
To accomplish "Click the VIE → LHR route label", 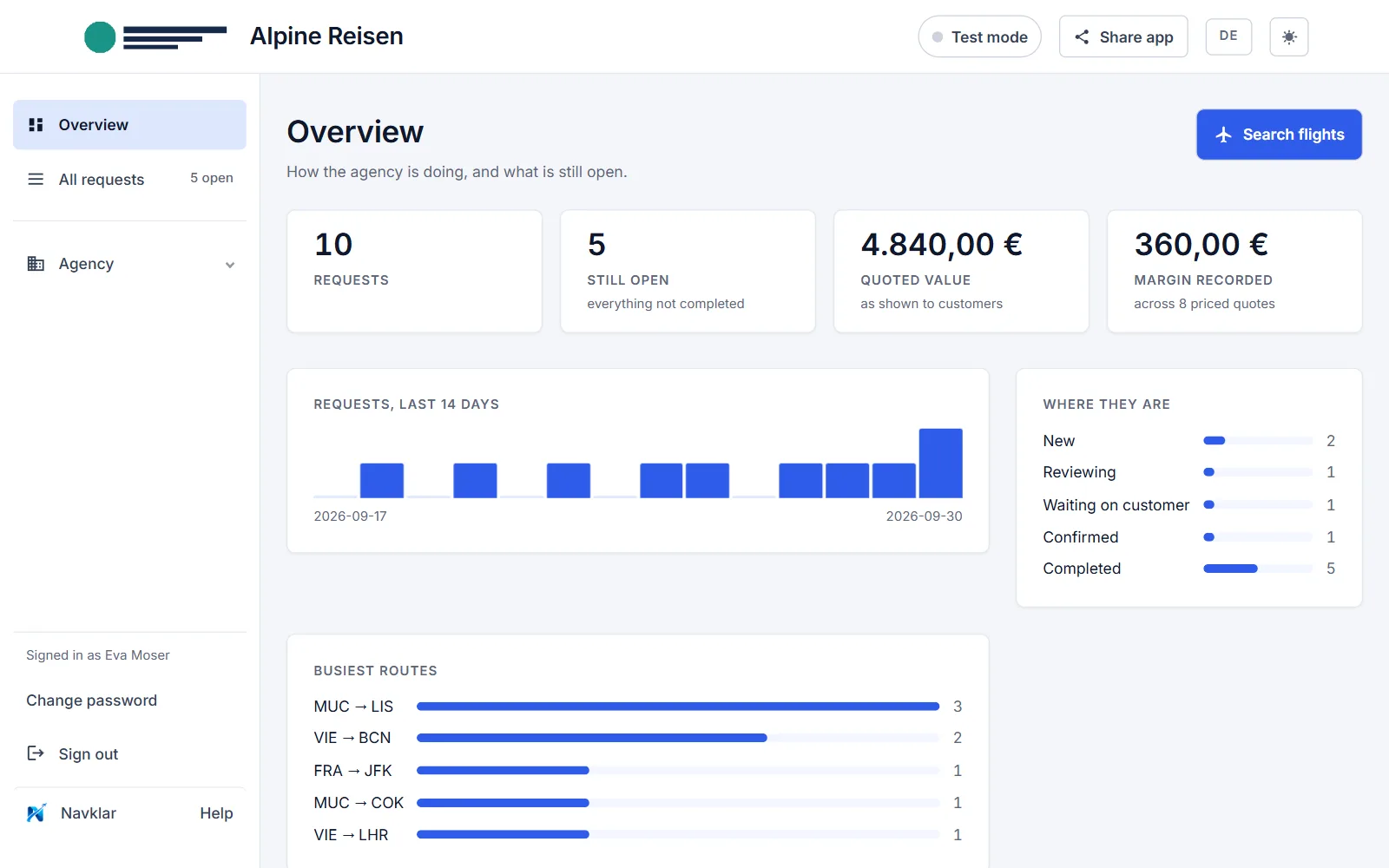I will (351, 835).
